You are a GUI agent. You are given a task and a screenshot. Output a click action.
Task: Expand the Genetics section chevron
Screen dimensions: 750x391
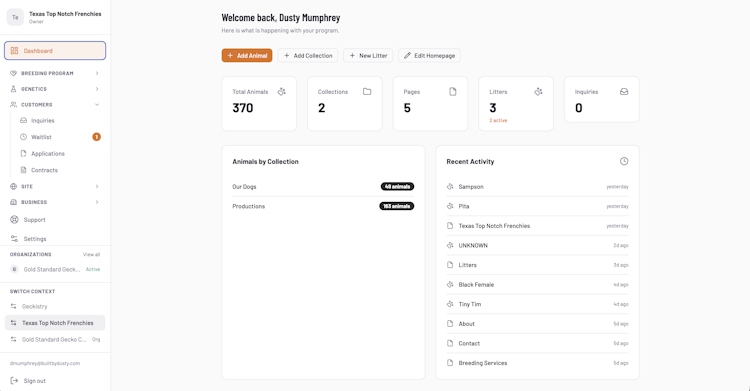pos(97,89)
